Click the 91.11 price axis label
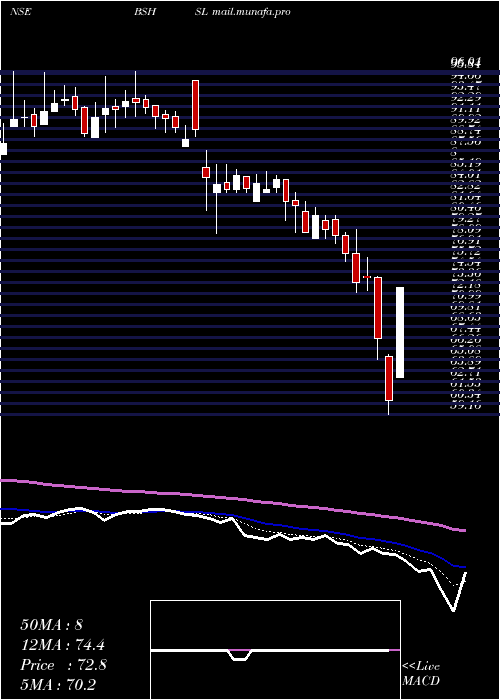 click(466, 109)
